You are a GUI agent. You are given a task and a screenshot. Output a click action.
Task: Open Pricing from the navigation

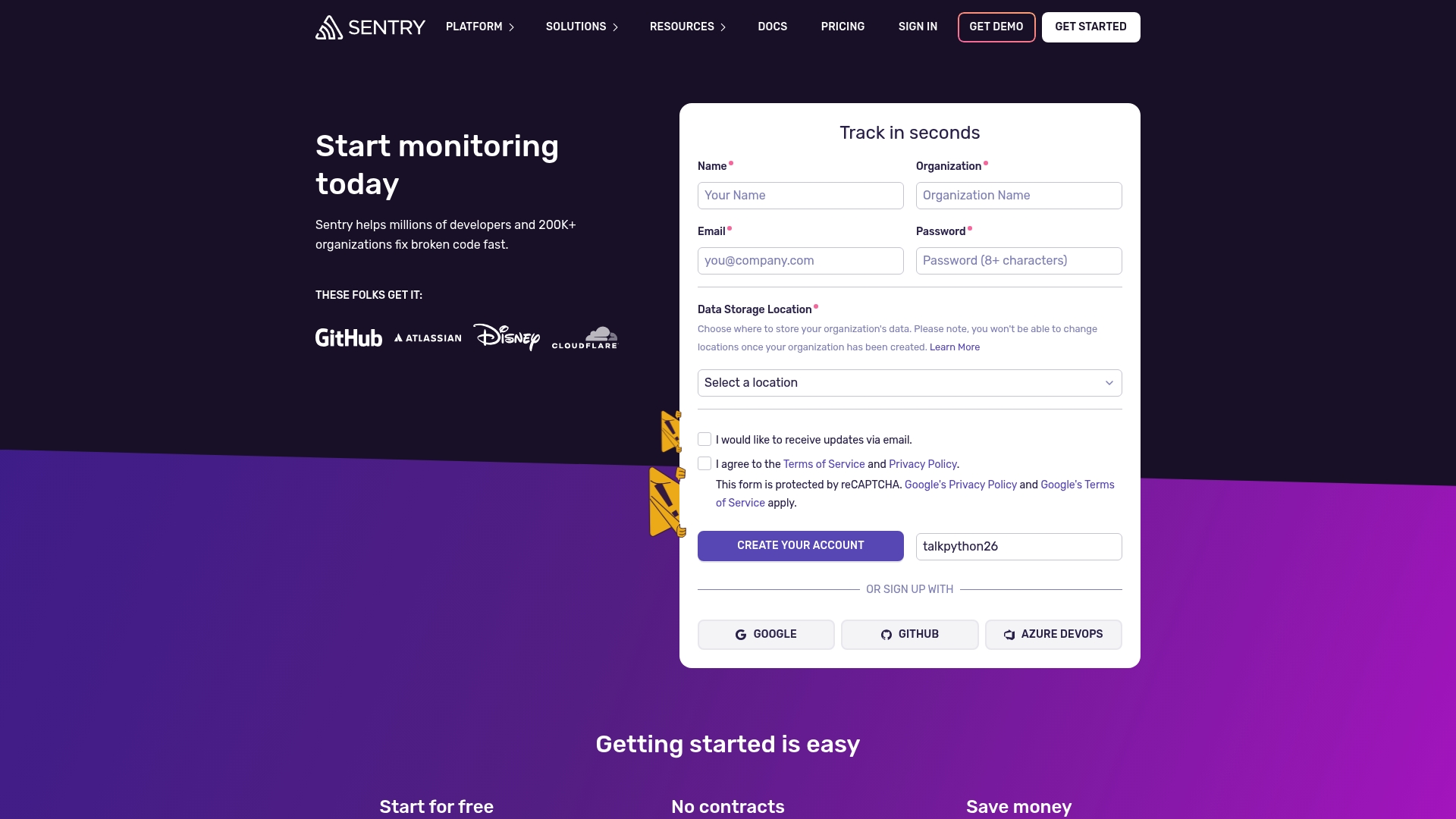tap(843, 27)
